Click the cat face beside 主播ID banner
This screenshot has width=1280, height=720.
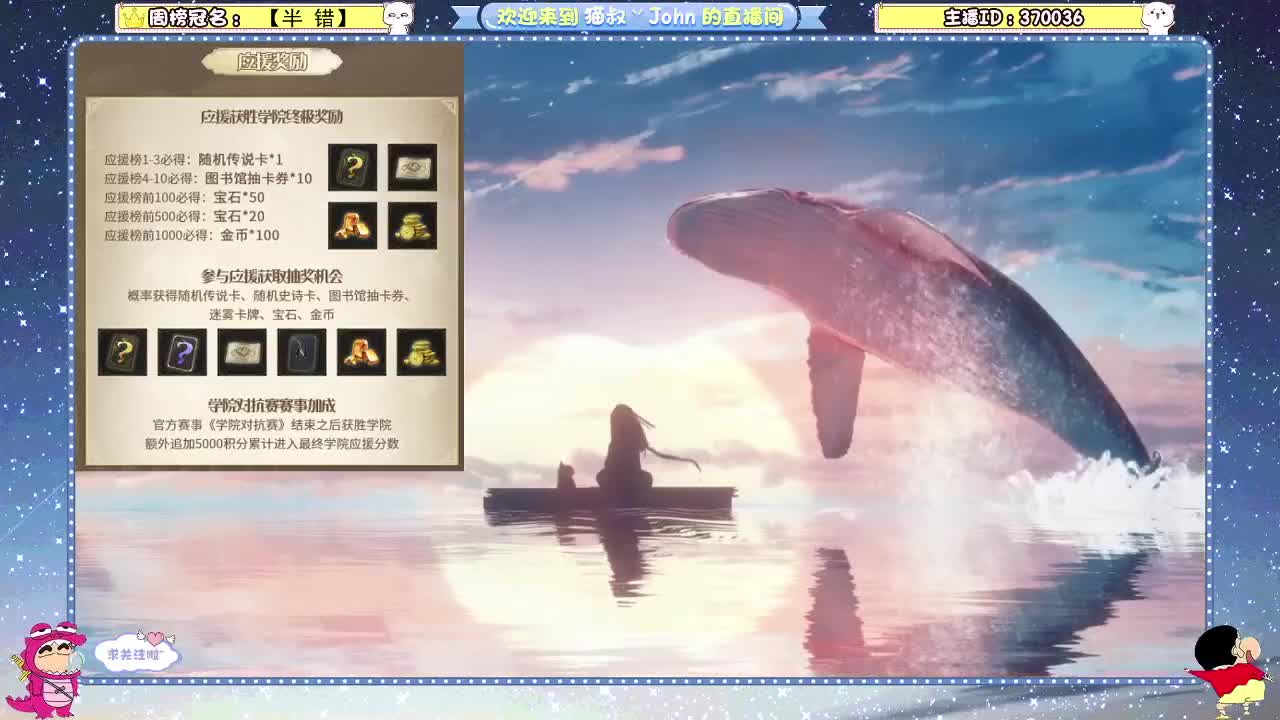(1158, 17)
